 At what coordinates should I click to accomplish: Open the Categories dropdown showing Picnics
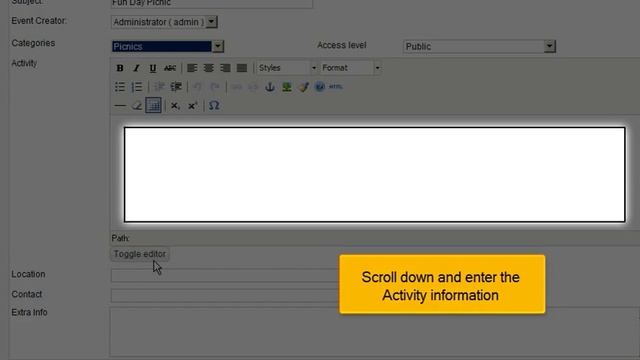pyautogui.click(x=167, y=47)
